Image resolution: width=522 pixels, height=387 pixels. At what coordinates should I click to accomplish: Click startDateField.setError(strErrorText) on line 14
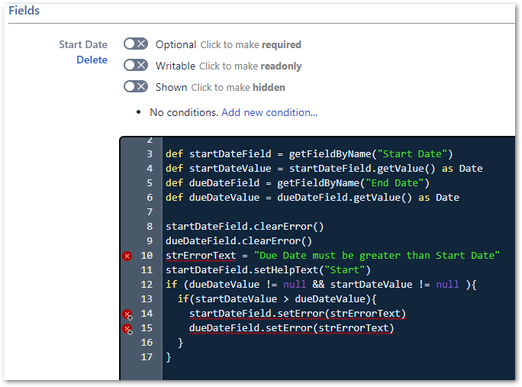298,314
